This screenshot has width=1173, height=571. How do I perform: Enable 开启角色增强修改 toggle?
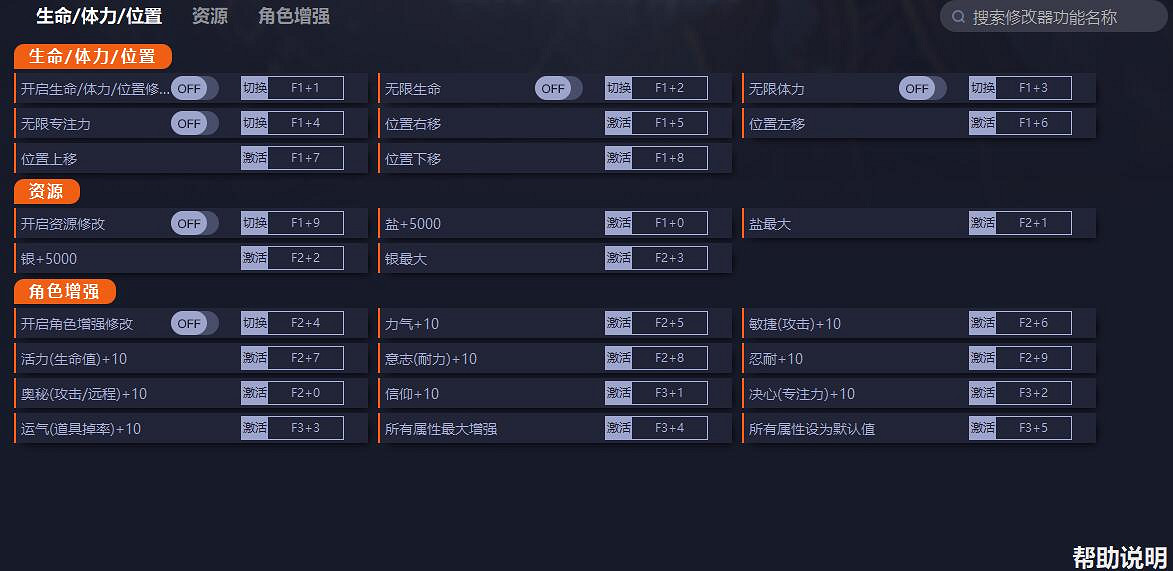(x=194, y=323)
